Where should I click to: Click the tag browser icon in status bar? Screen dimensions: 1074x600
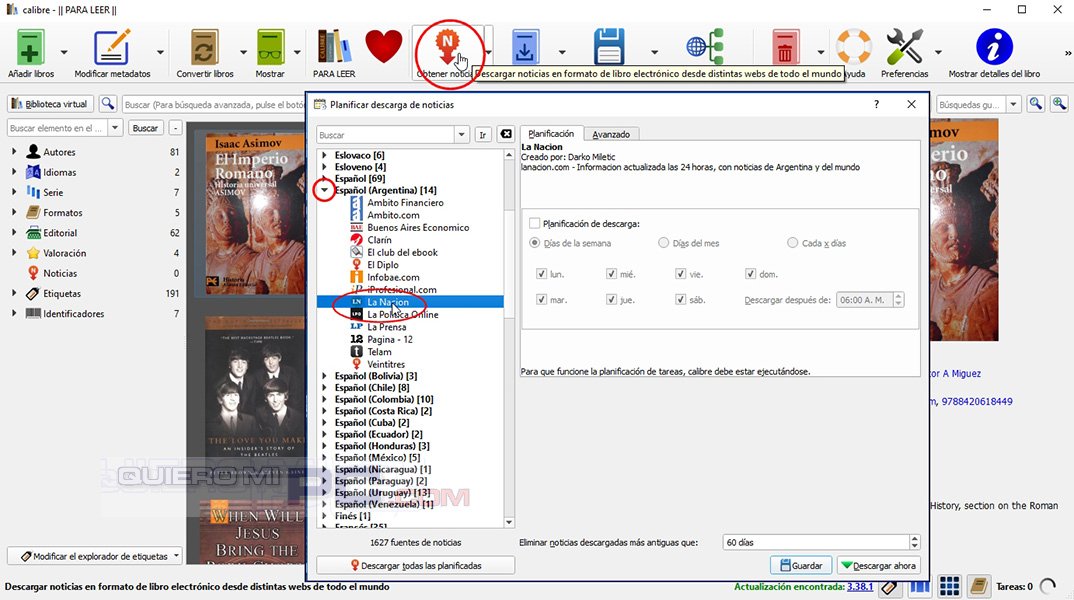pos(890,587)
